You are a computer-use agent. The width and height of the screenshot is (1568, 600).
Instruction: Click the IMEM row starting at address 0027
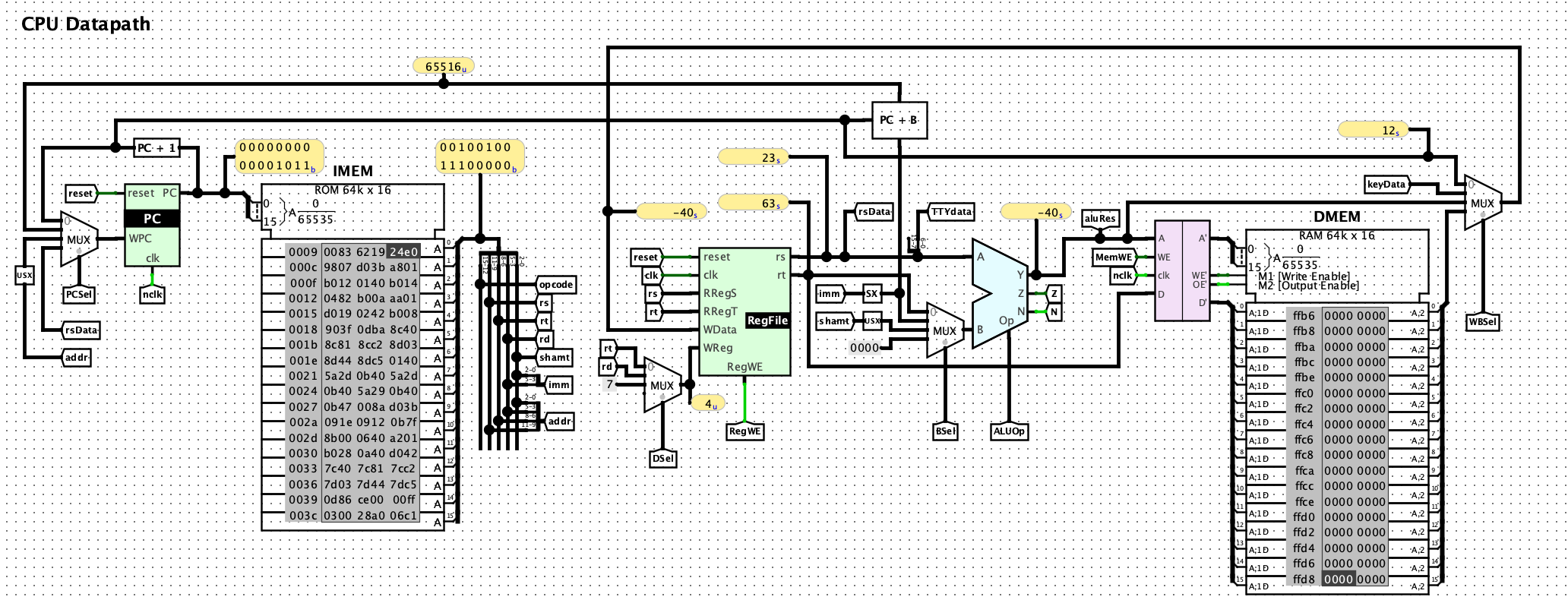coord(353,406)
